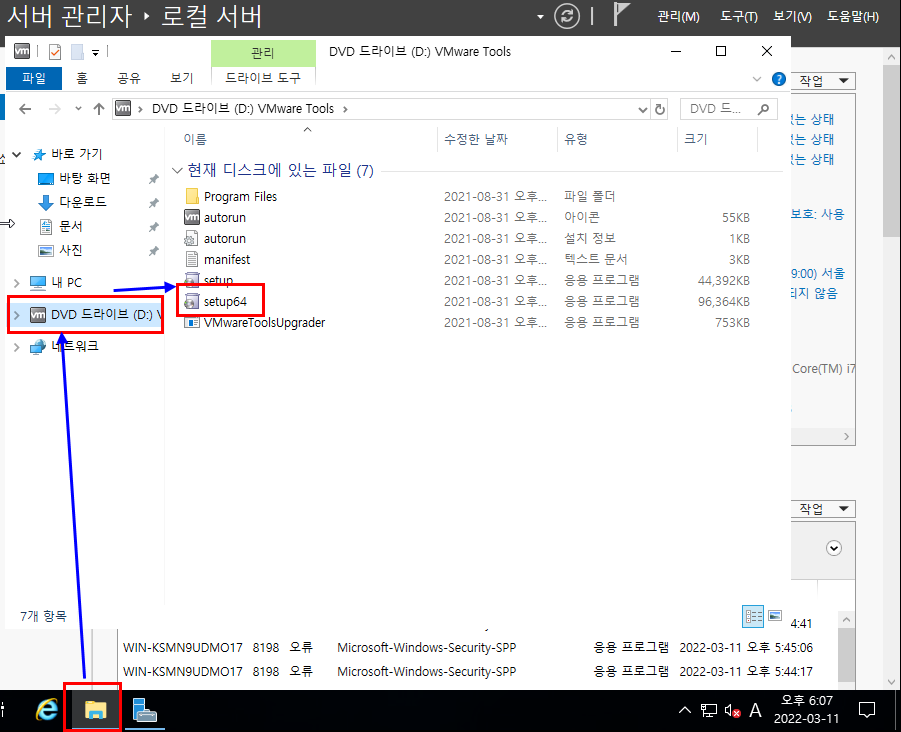Click Server Manager refresh circular icon
The width and height of the screenshot is (901, 732).
click(567, 16)
